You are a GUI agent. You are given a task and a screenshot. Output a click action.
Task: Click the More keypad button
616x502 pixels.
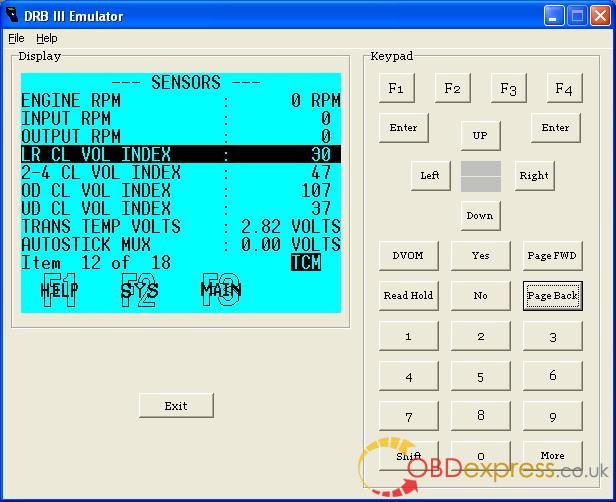(552, 456)
